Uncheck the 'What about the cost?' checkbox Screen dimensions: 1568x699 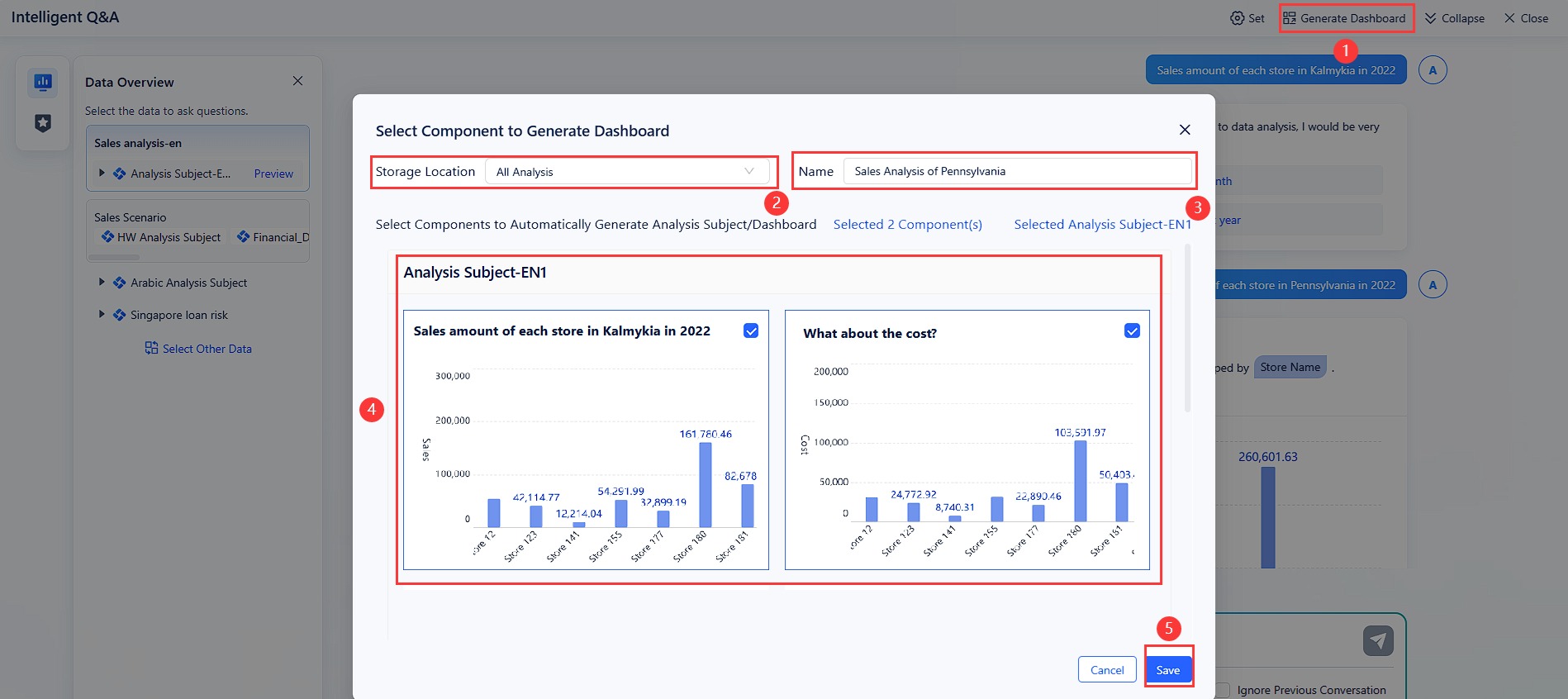pyautogui.click(x=1132, y=330)
